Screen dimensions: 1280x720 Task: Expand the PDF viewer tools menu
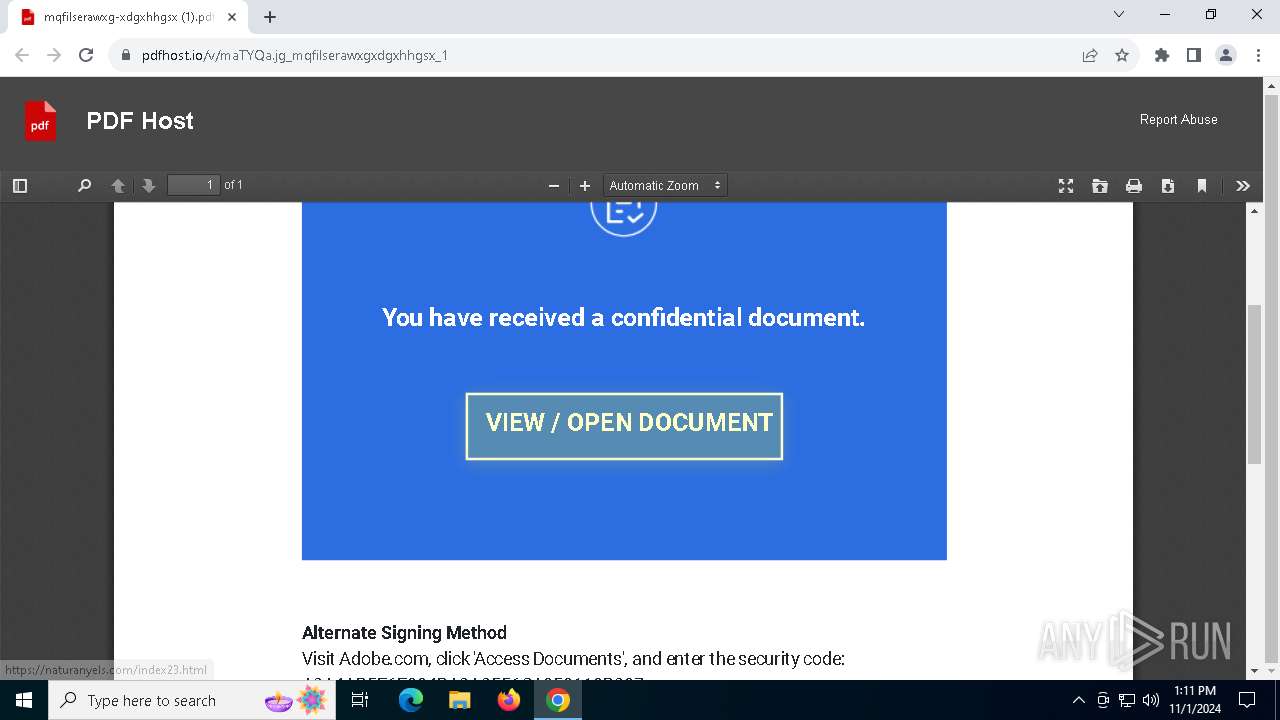(1243, 185)
